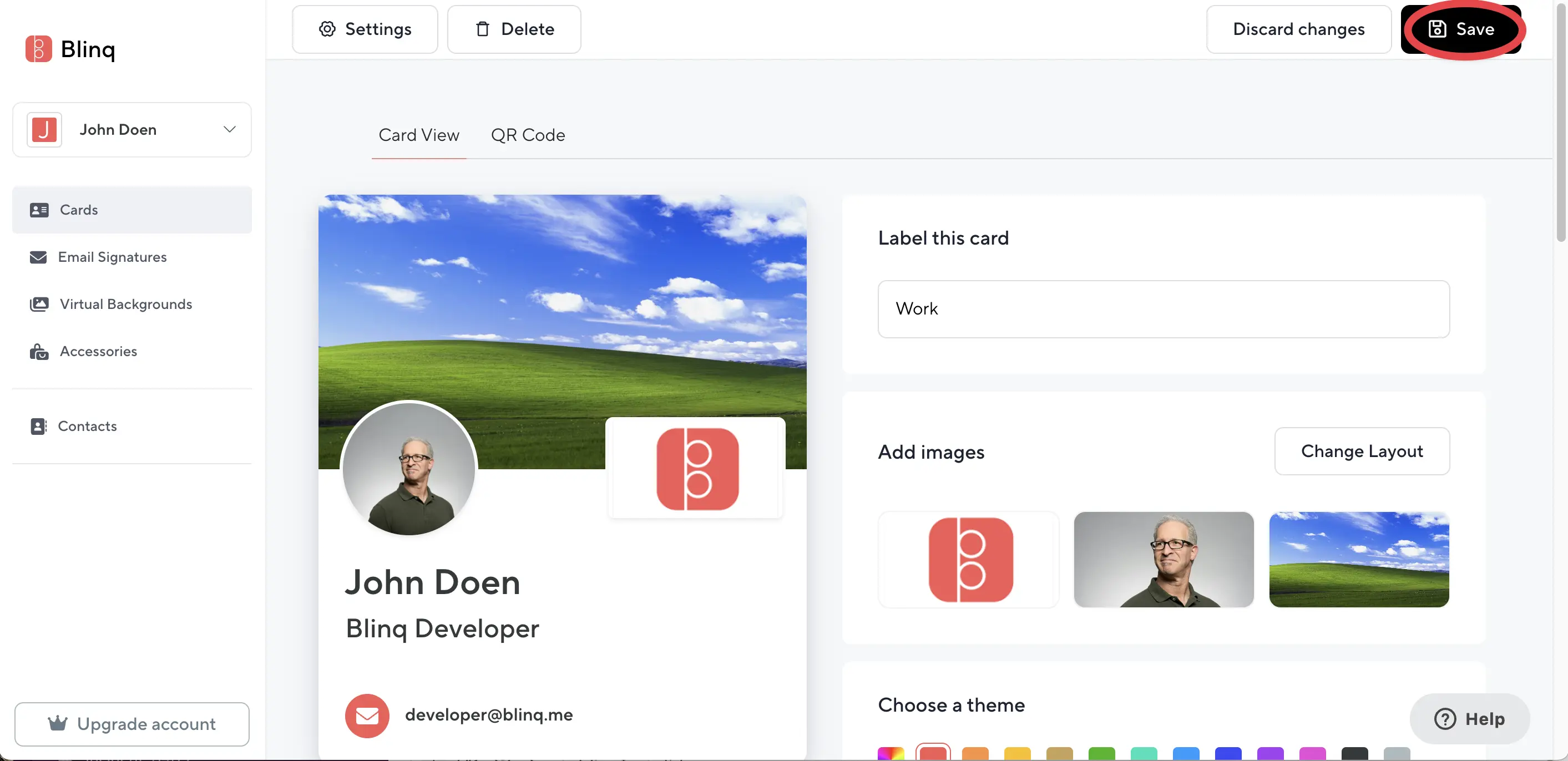This screenshot has height=761, width=1568.
Task: Click the red email icon on card
Action: pyautogui.click(x=367, y=716)
